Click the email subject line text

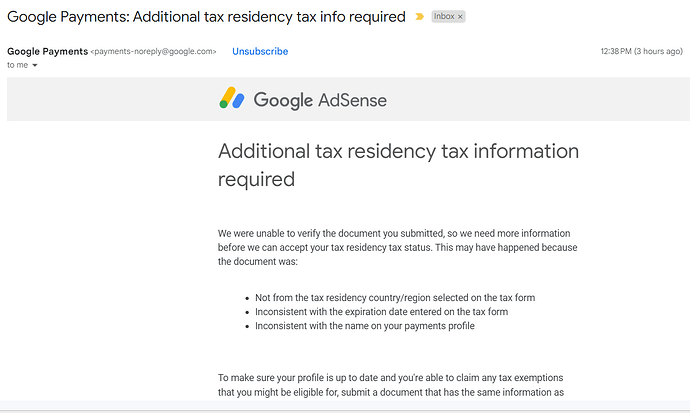coord(206,17)
